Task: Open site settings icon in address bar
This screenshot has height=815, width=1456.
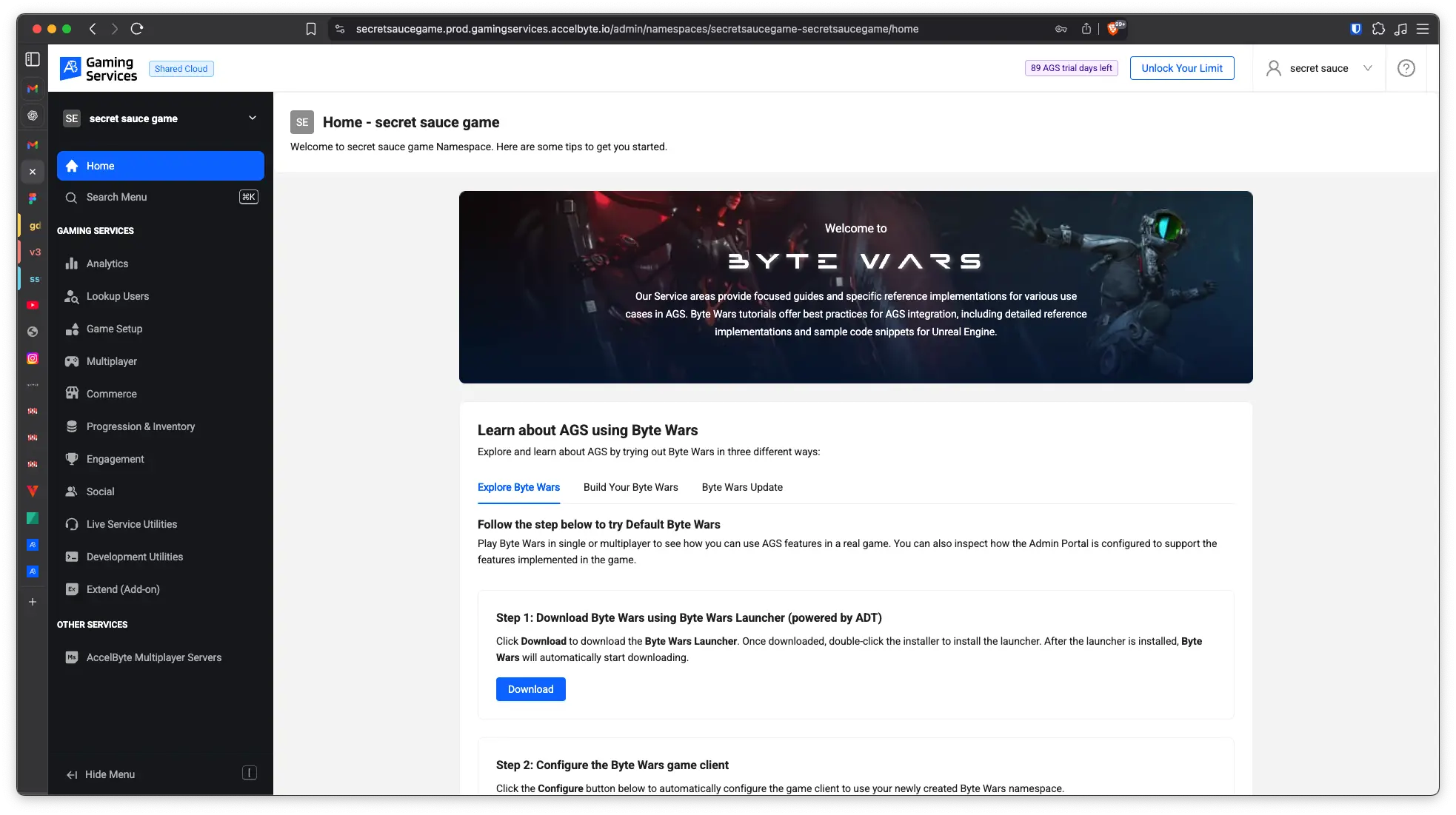Action: pos(340,29)
